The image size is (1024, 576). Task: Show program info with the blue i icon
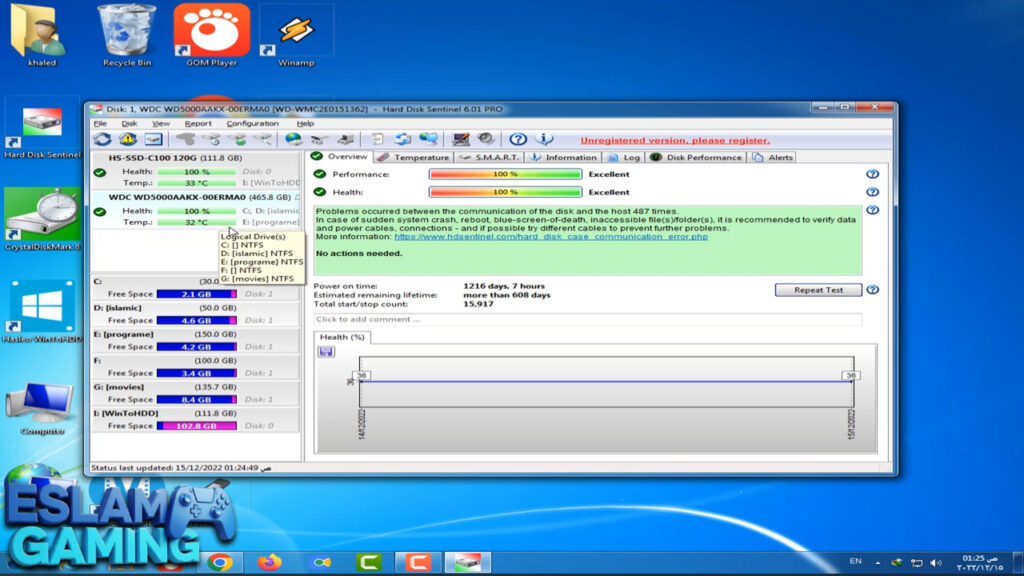click(x=543, y=140)
